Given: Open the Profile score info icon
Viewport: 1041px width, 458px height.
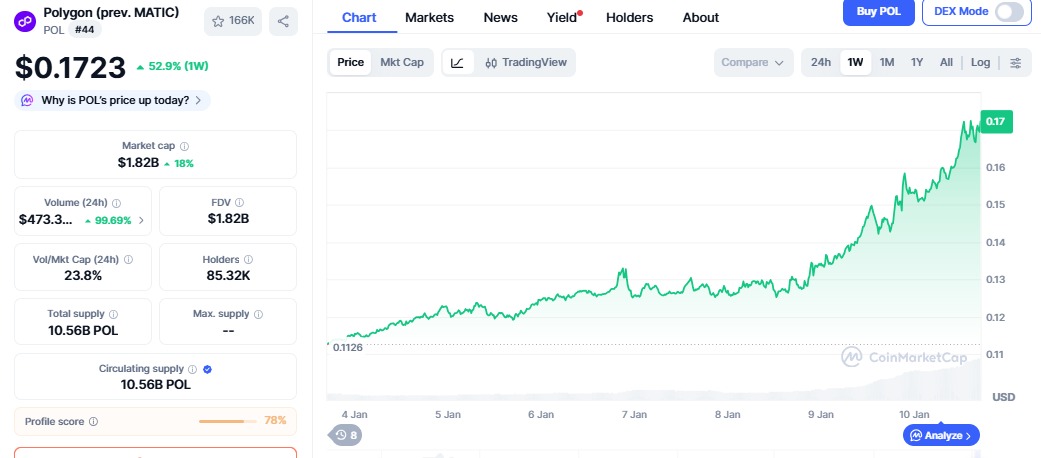Looking at the screenshot, I should point(94,421).
